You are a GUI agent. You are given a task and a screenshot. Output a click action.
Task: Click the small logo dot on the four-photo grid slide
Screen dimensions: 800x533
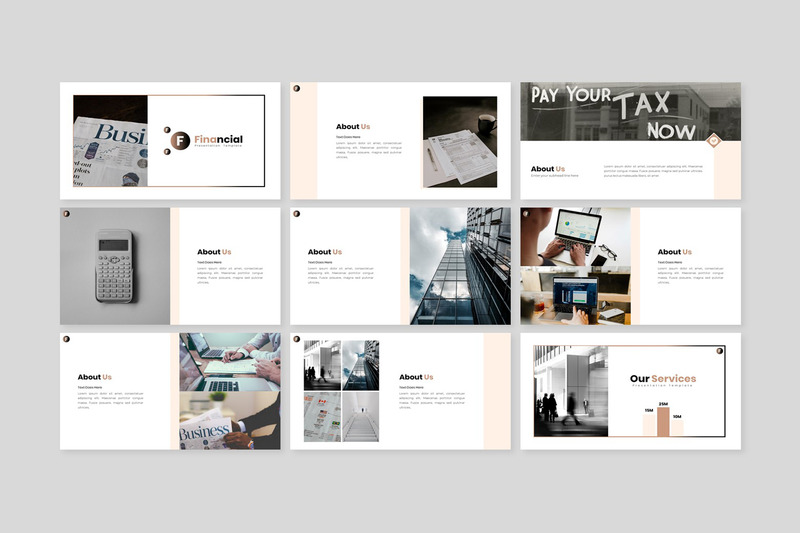point(296,339)
